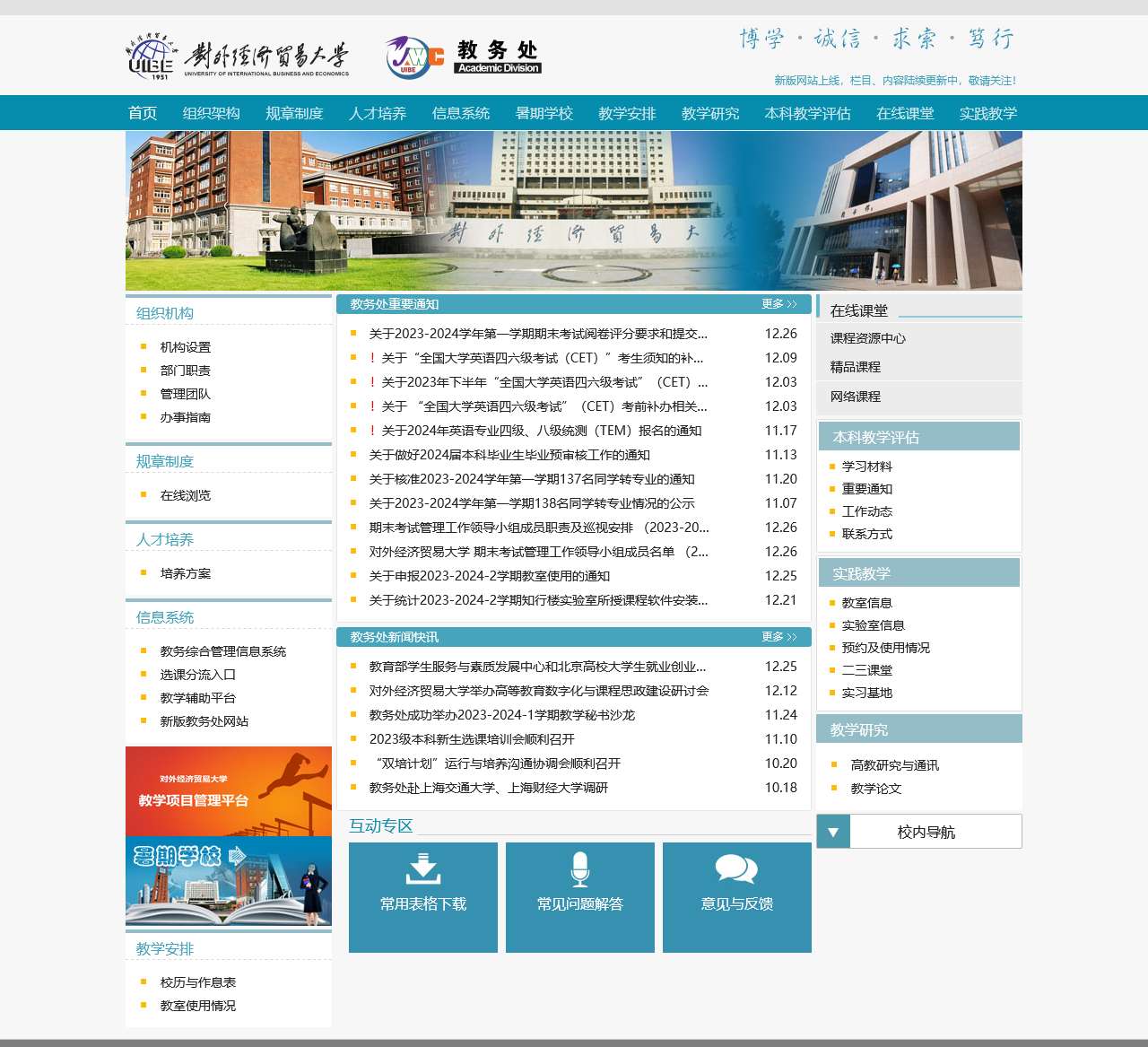1148x1047 pixels.
Task: Open the 实践教学 navigation menu
Action: point(988,113)
